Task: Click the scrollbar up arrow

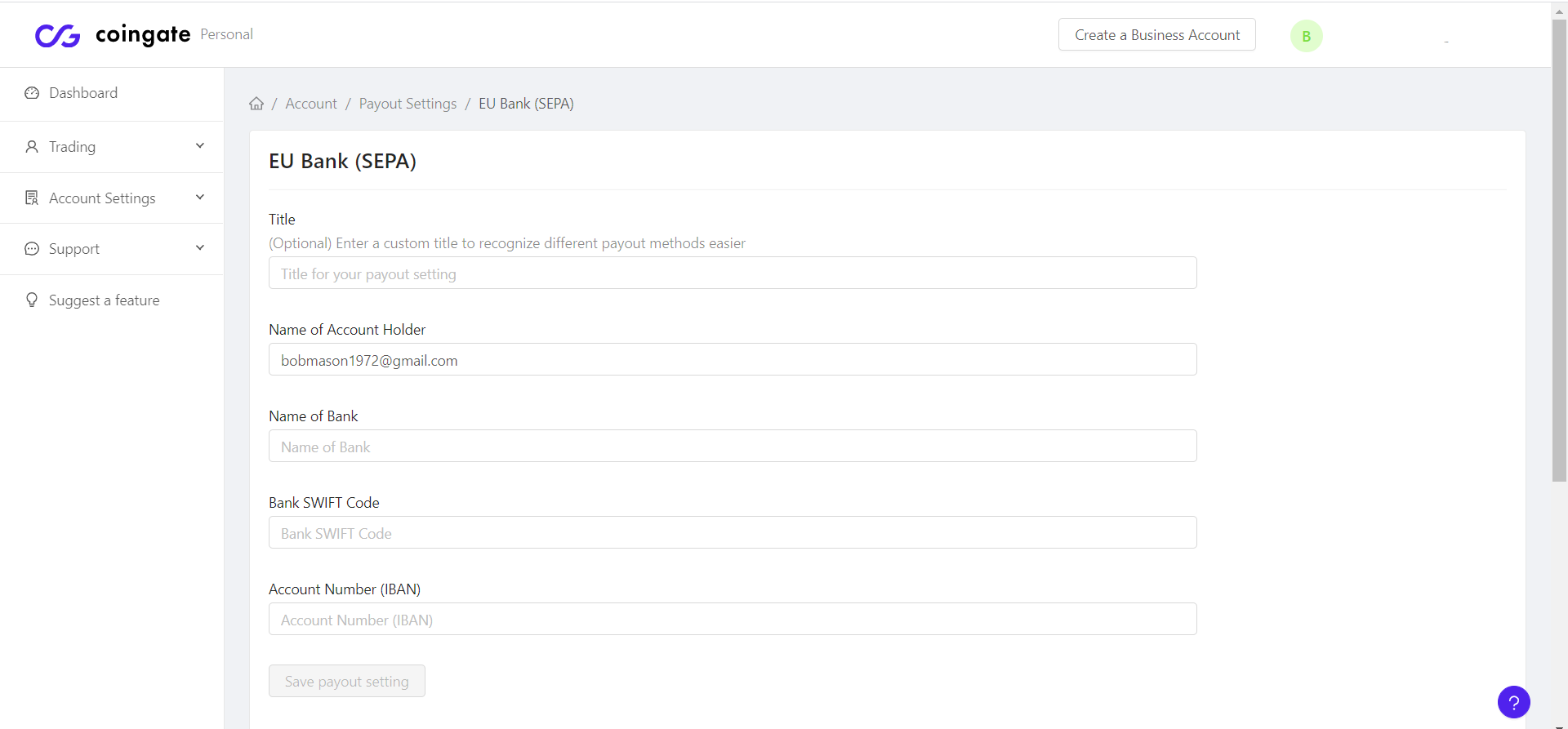Action: pos(1559,11)
